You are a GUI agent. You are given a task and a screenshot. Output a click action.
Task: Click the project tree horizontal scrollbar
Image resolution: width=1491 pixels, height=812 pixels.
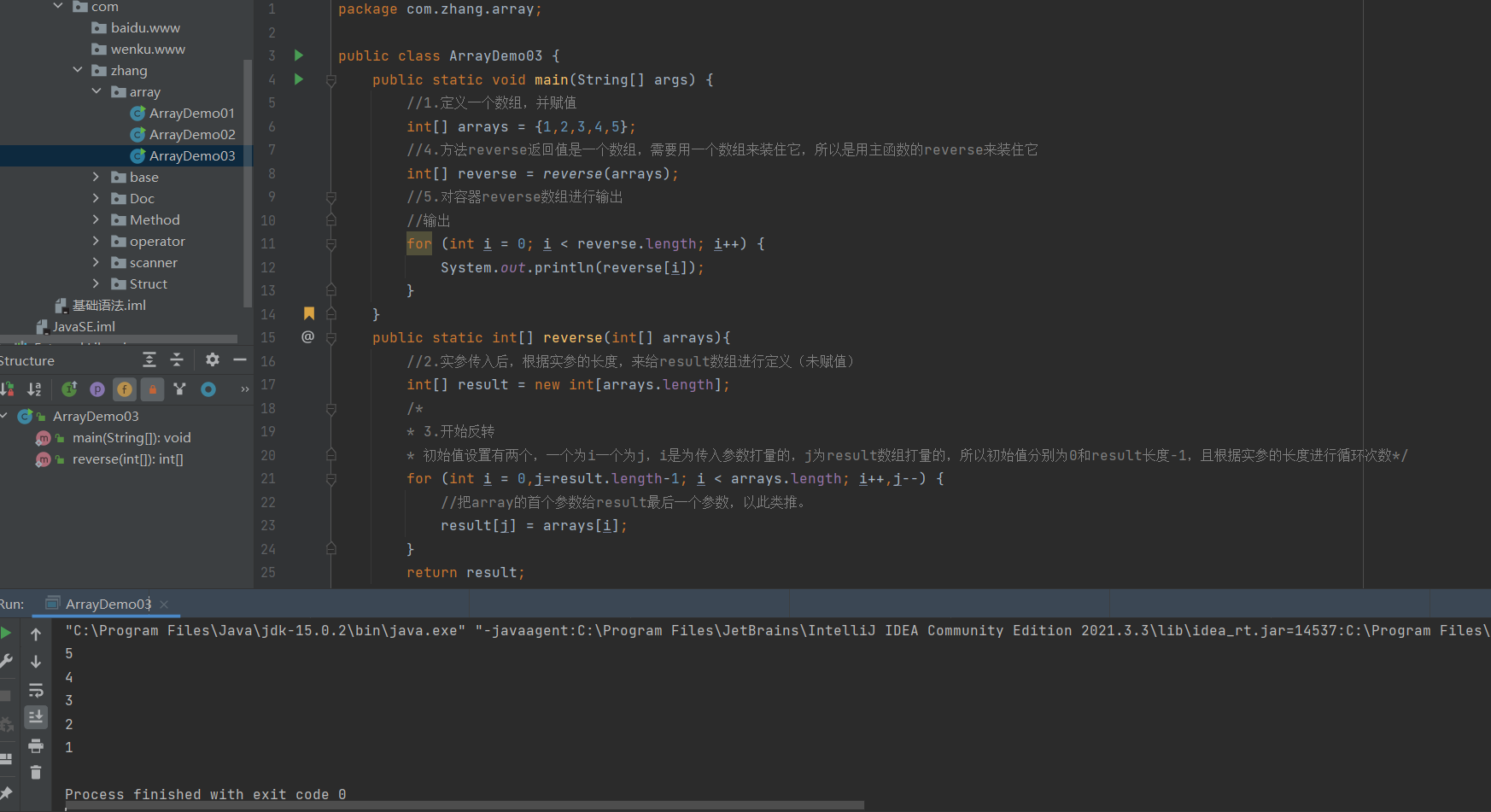(x=119, y=339)
